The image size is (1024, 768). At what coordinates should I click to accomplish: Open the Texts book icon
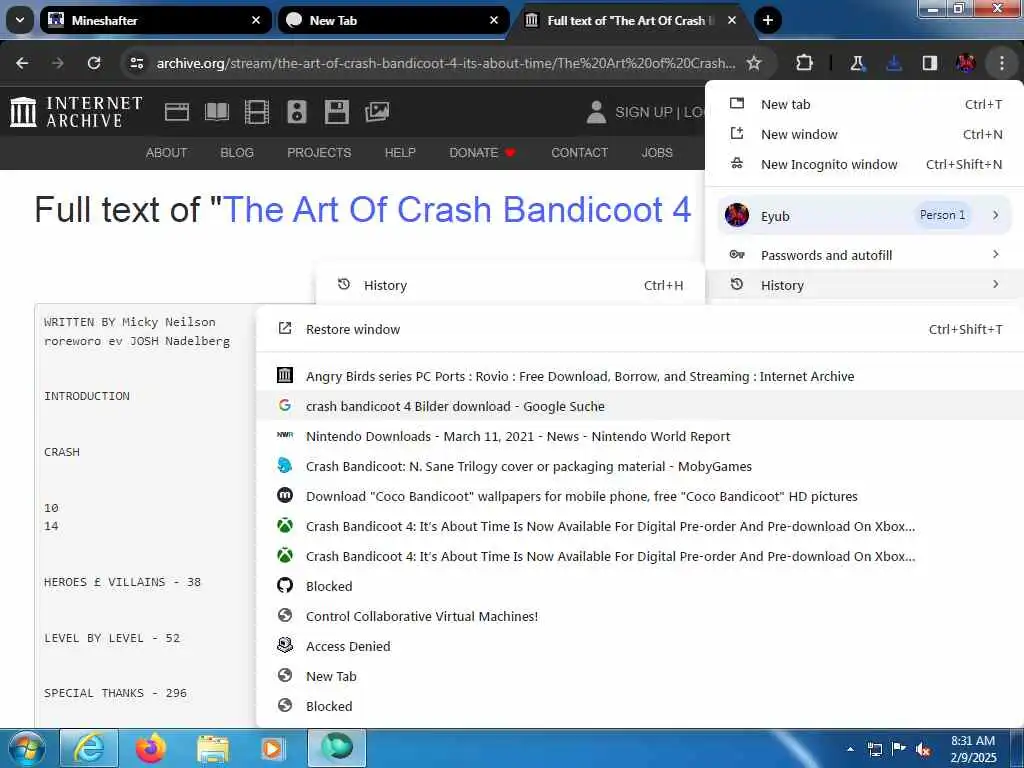pyautogui.click(x=217, y=112)
